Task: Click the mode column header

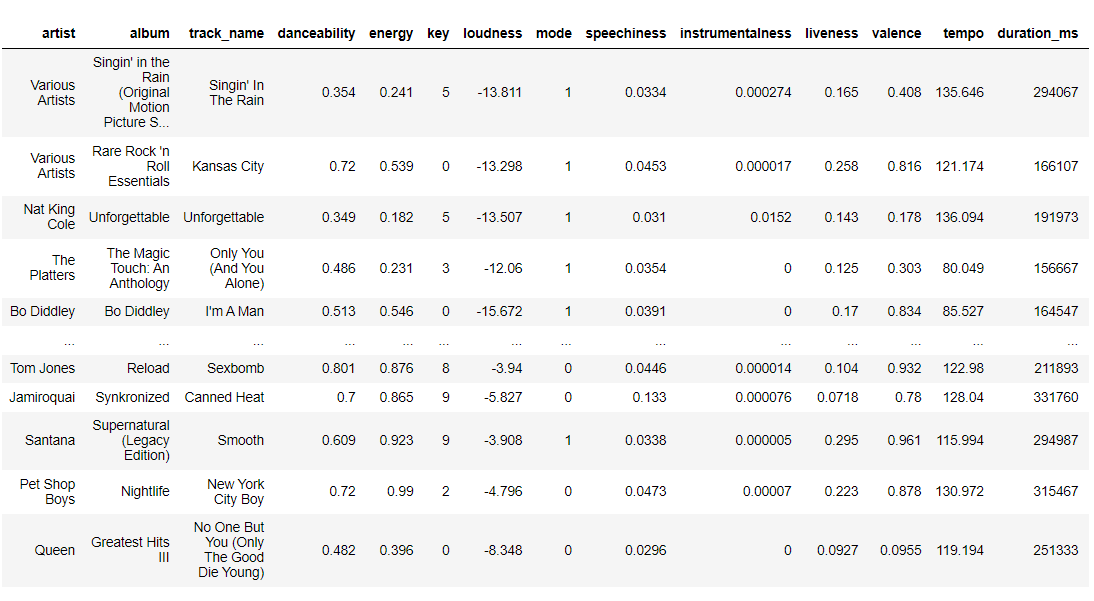Action: [554, 33]
